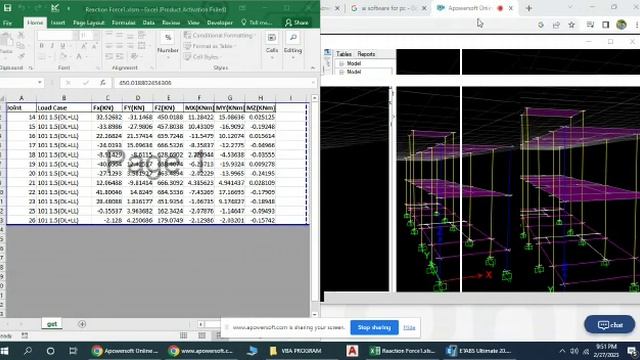Open the Format as Table dropdown
Screen dimensions: 640x360
point(209,46)
